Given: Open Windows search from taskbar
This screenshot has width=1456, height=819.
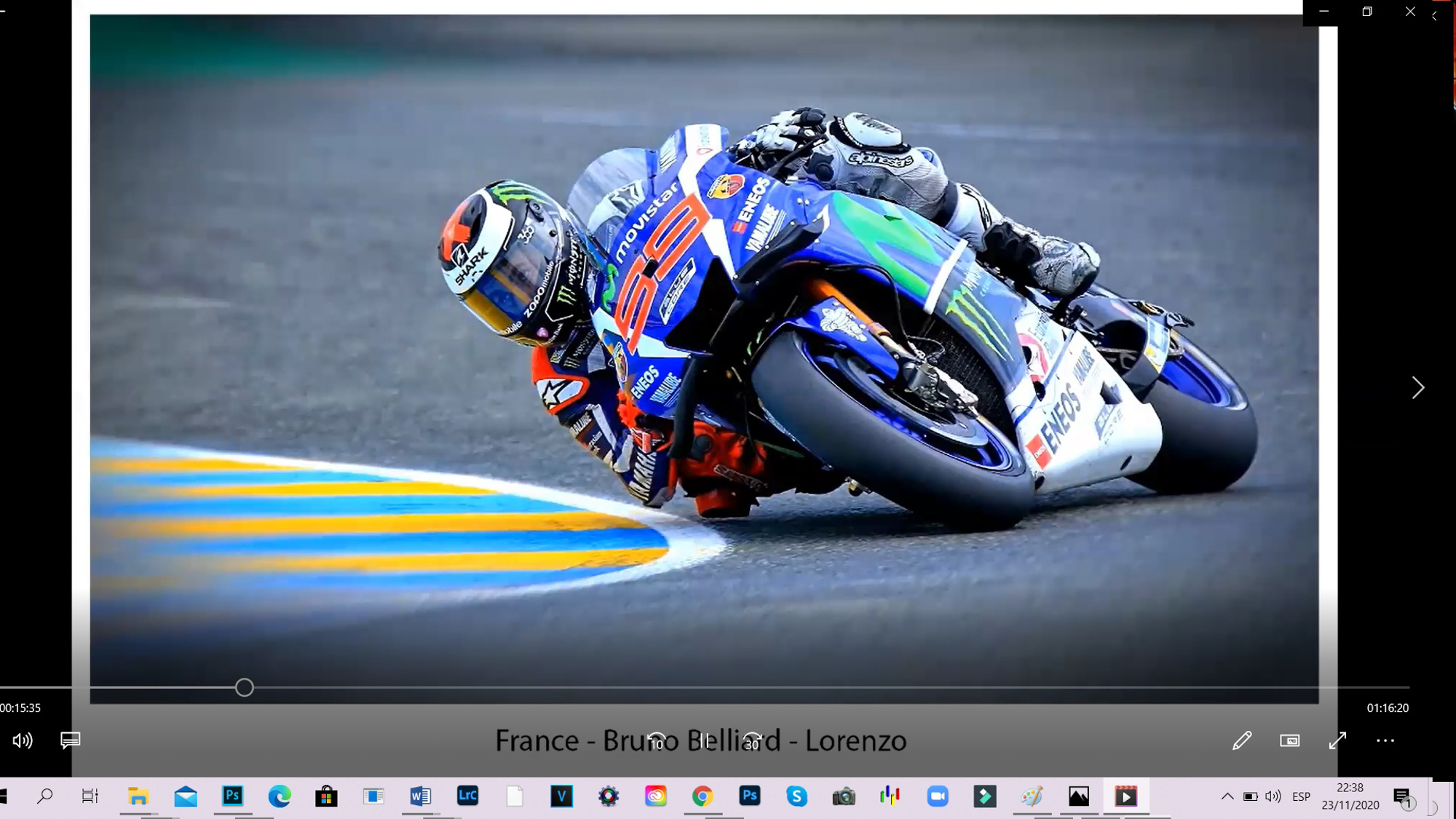Looking at the screenshot, I should (x=45, y=796).
